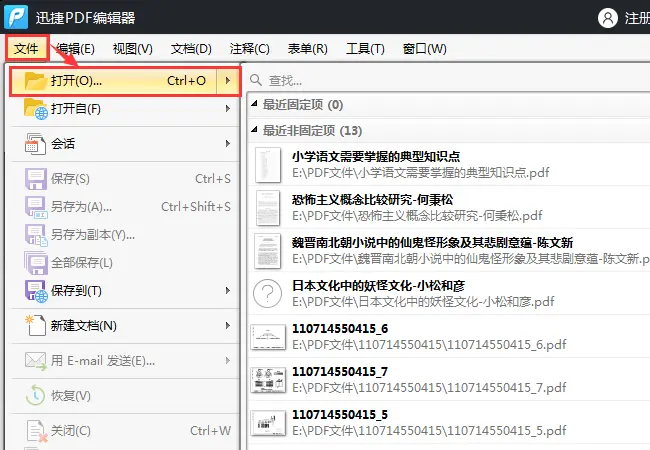The image size is (650, 450).
Task: Open thumbnail of 110714550415_7
Action: point(268,380)
